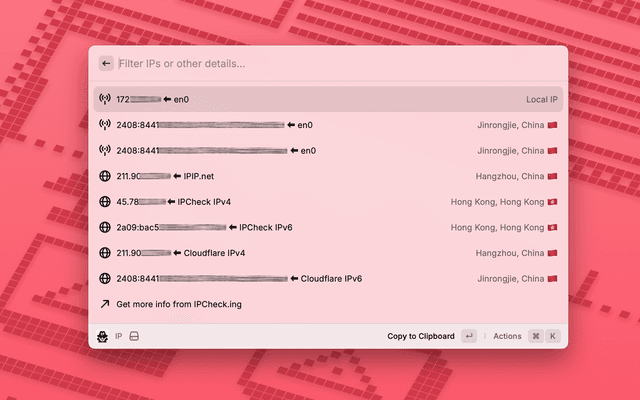Click the K shortcut key badge
Viewport: 640px width, 400px height.
point(552,336)
